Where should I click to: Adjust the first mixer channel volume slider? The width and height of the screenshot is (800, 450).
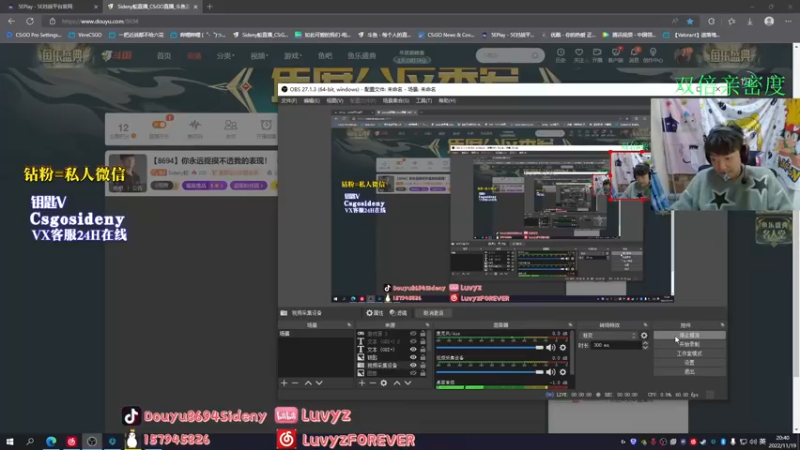(x=490, y=347)
